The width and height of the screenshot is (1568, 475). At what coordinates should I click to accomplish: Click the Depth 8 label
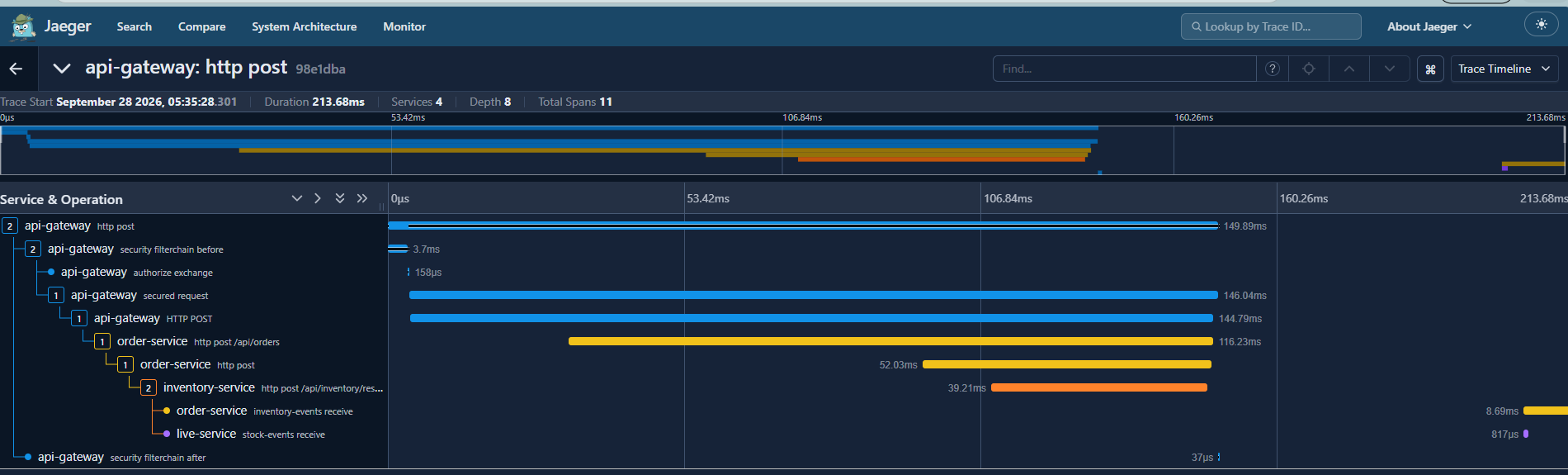pos(490,102)
